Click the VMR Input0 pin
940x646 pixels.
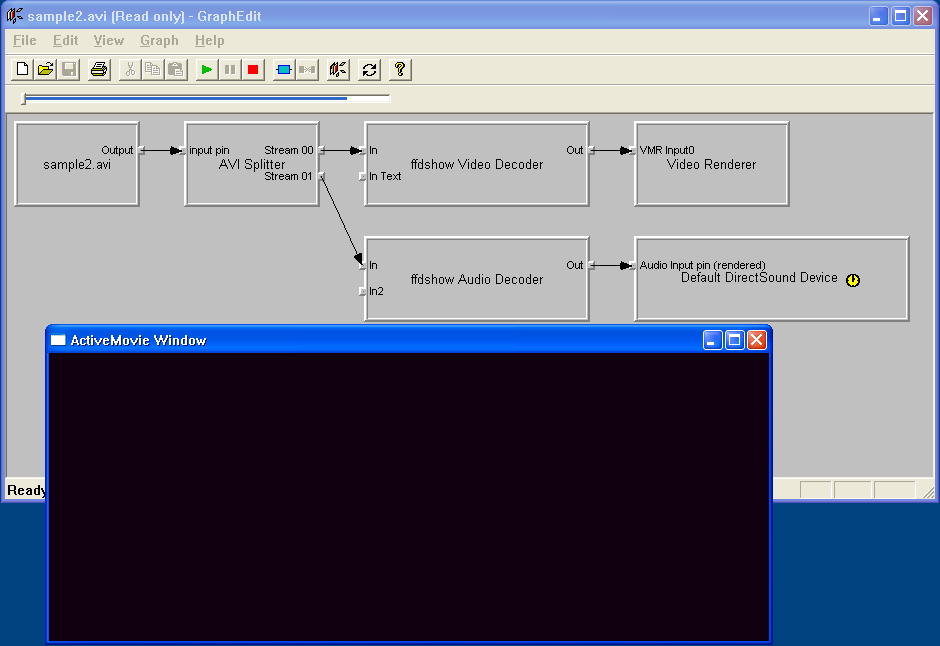point(632,150)
